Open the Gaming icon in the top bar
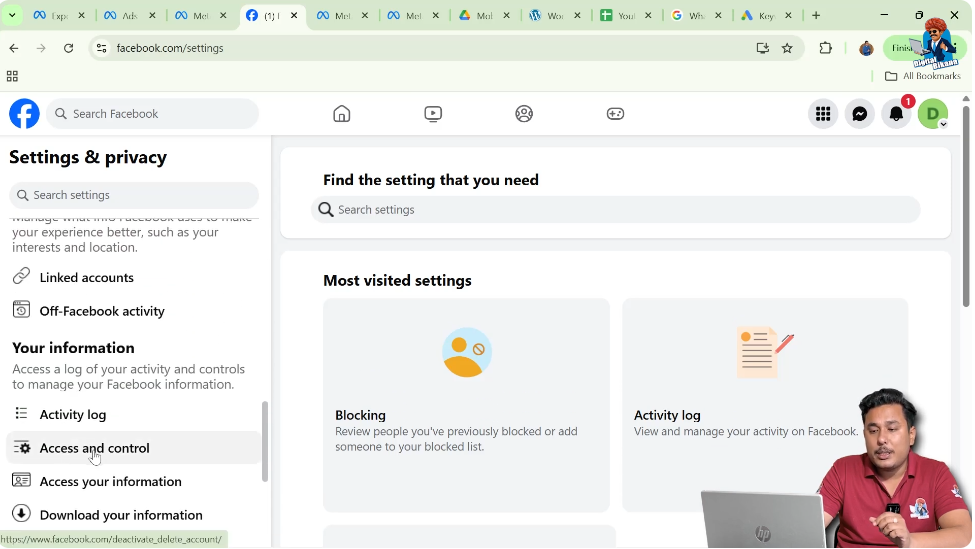 [615, 114]
